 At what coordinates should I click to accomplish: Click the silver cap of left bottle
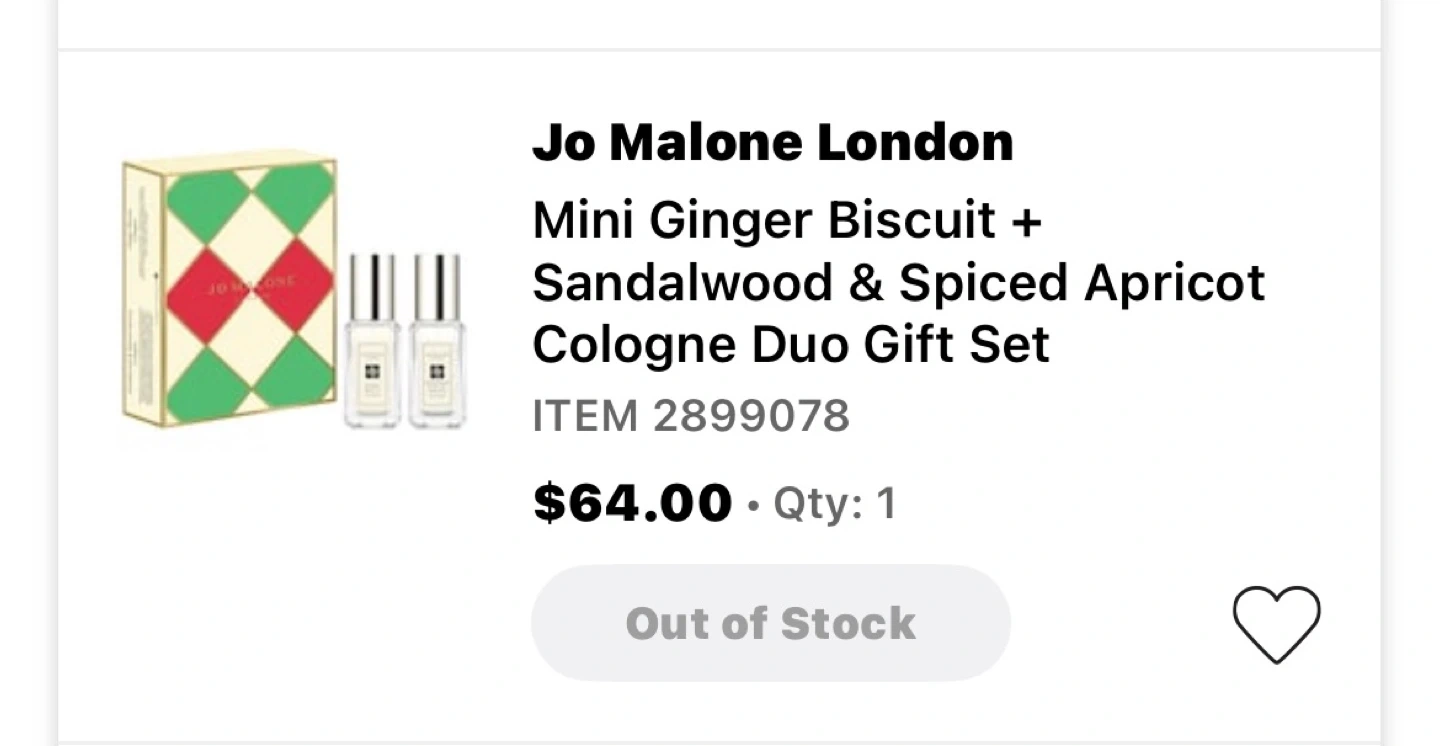click(372, 285)
